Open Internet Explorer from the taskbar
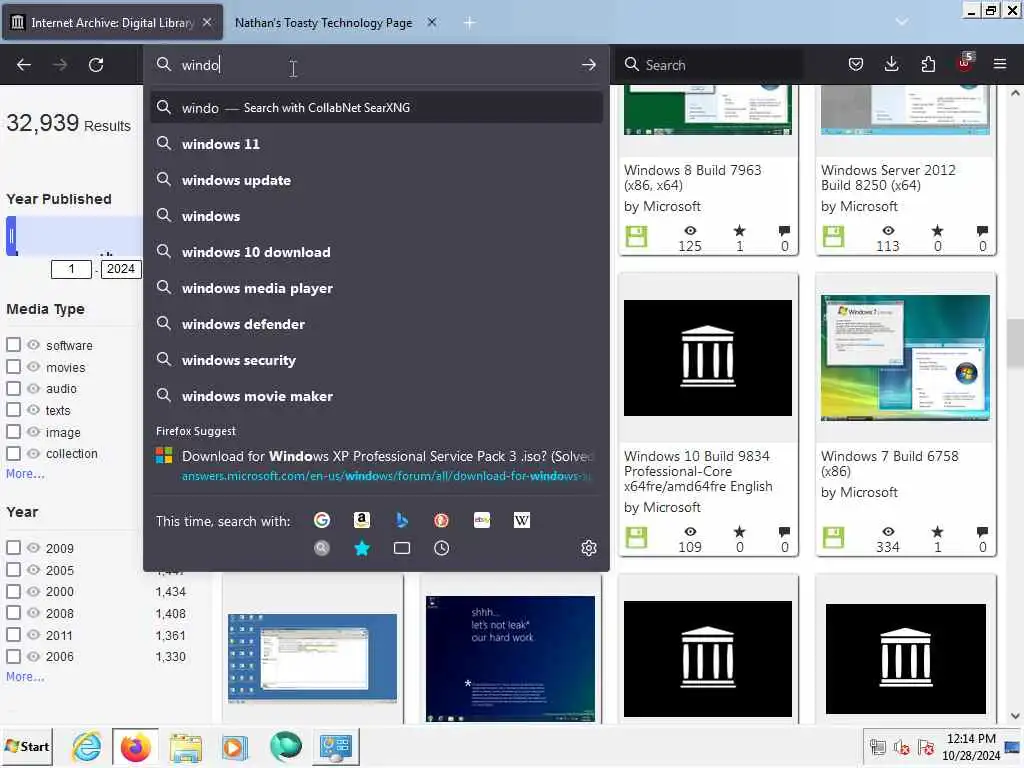1024x768 pixels. (86, 746)
